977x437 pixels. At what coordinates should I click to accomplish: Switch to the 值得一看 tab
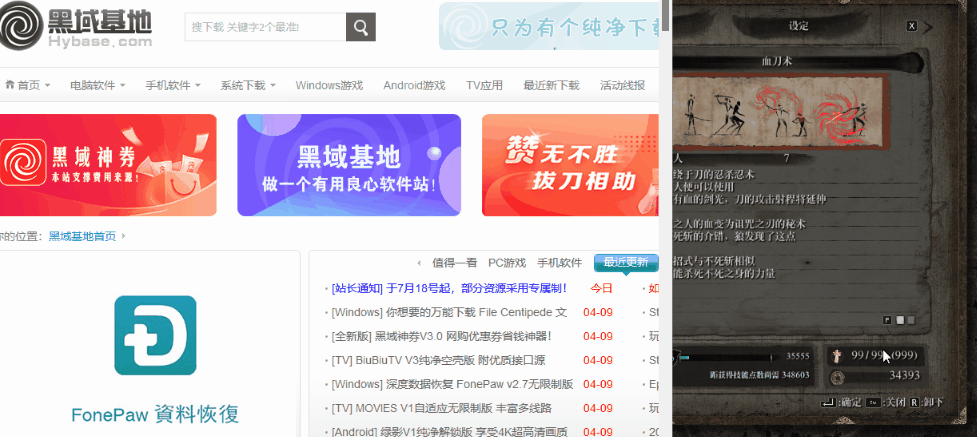tap(455, 263)
